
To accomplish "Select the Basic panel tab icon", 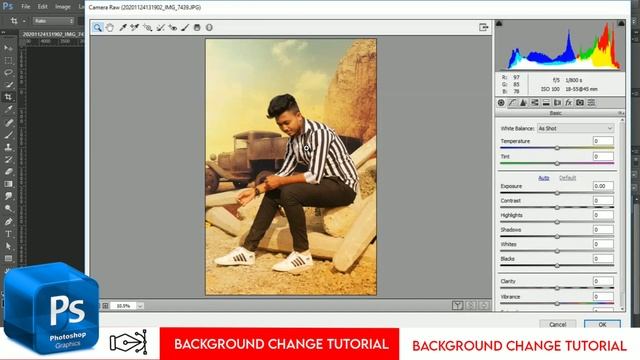I will (x=501, y=103).
